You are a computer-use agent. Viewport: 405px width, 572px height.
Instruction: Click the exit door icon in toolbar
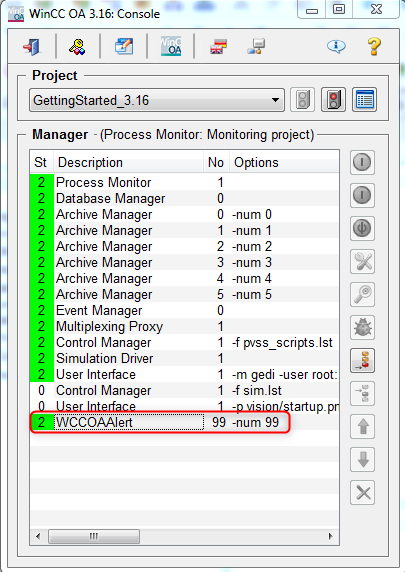coord(32,47)
